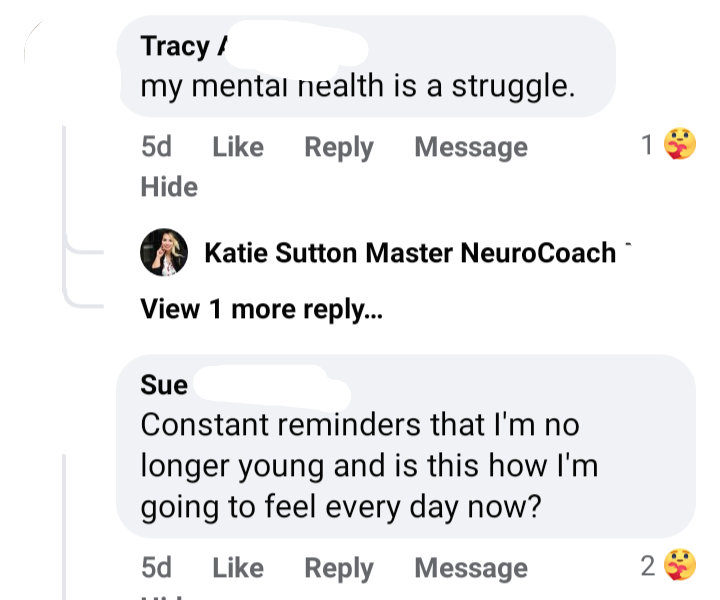Like Sue's comment about aging
Image resolution: width=720 pixels, height=600 pixels.
coord(238,568)
